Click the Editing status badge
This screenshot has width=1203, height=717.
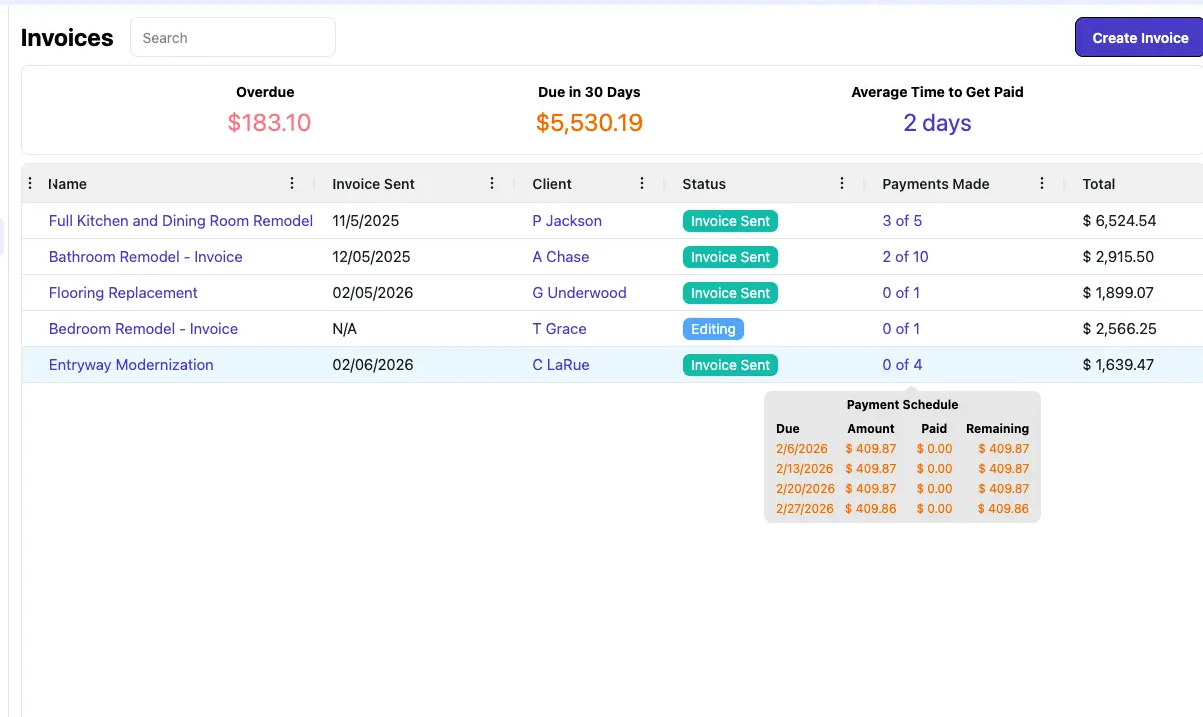tap(713, 328)
